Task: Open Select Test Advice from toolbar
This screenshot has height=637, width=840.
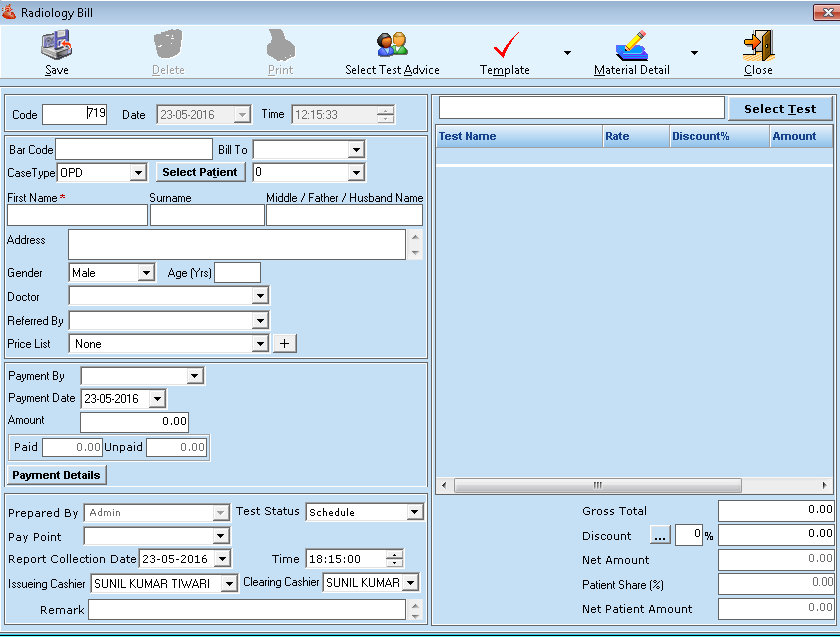Action: tap(392, 46)
